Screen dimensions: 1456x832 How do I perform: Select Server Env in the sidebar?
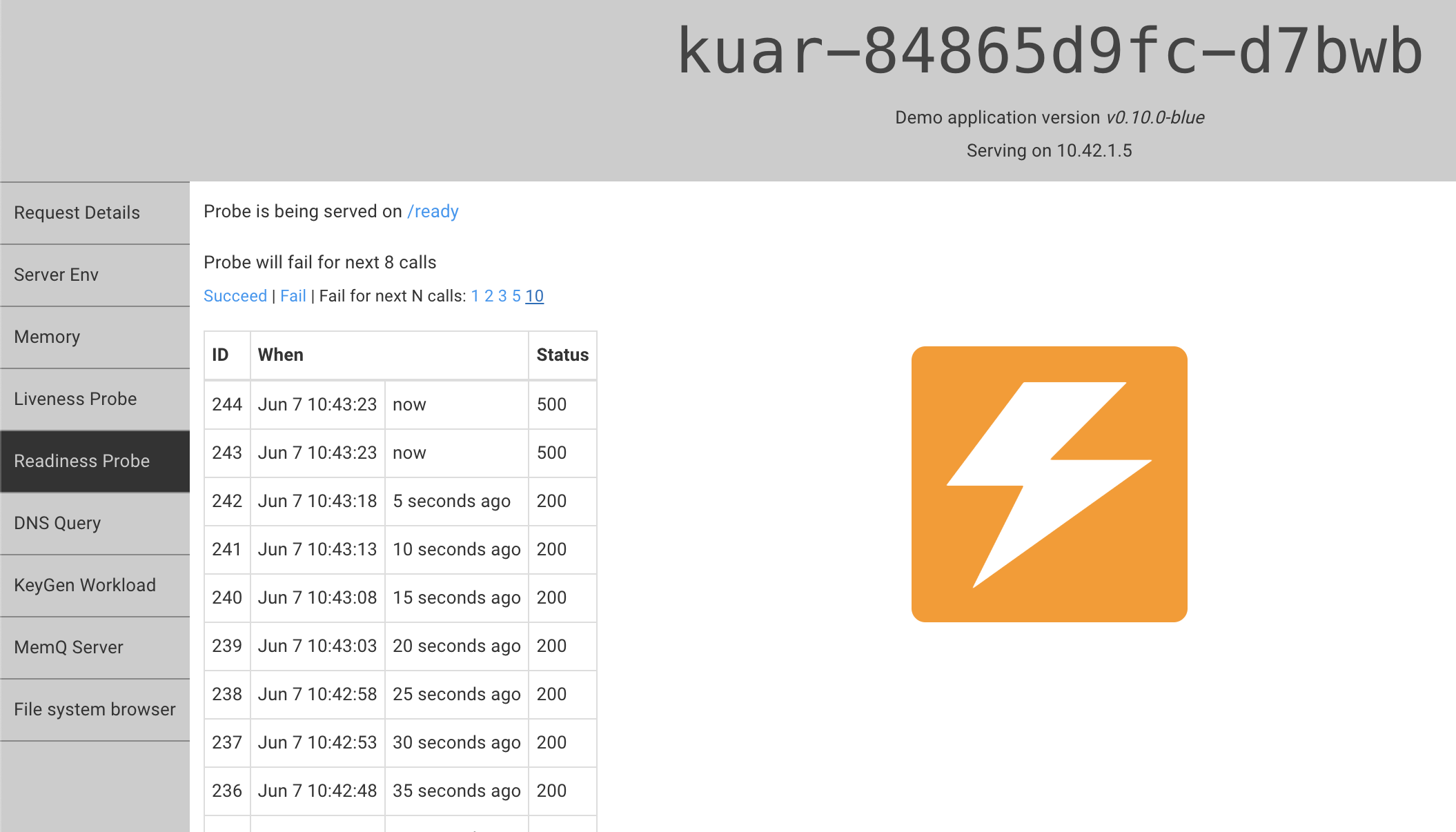click(55, 275)
